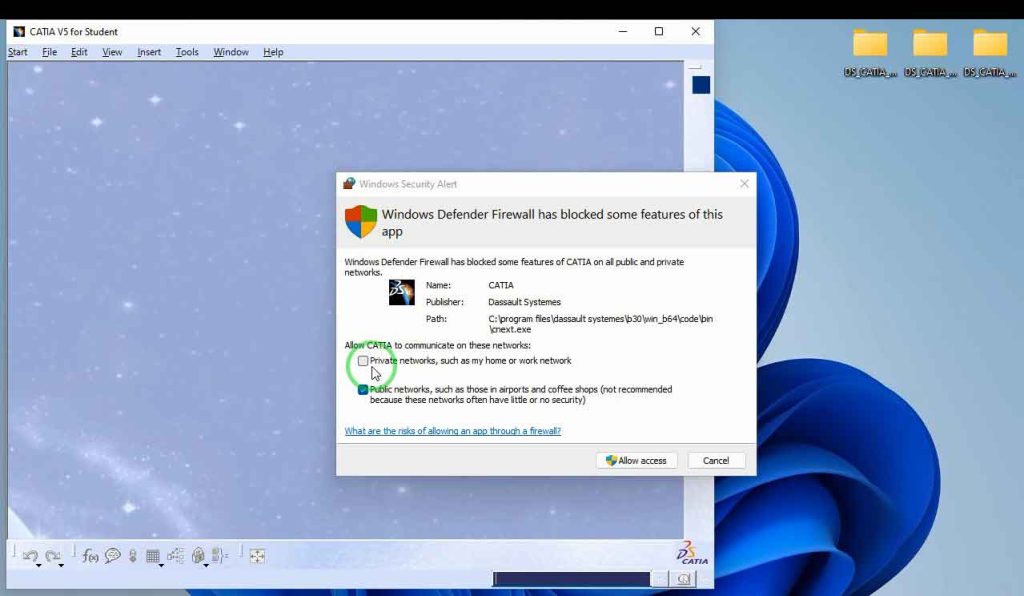Uncheck the Public networks checkbox

363,390
